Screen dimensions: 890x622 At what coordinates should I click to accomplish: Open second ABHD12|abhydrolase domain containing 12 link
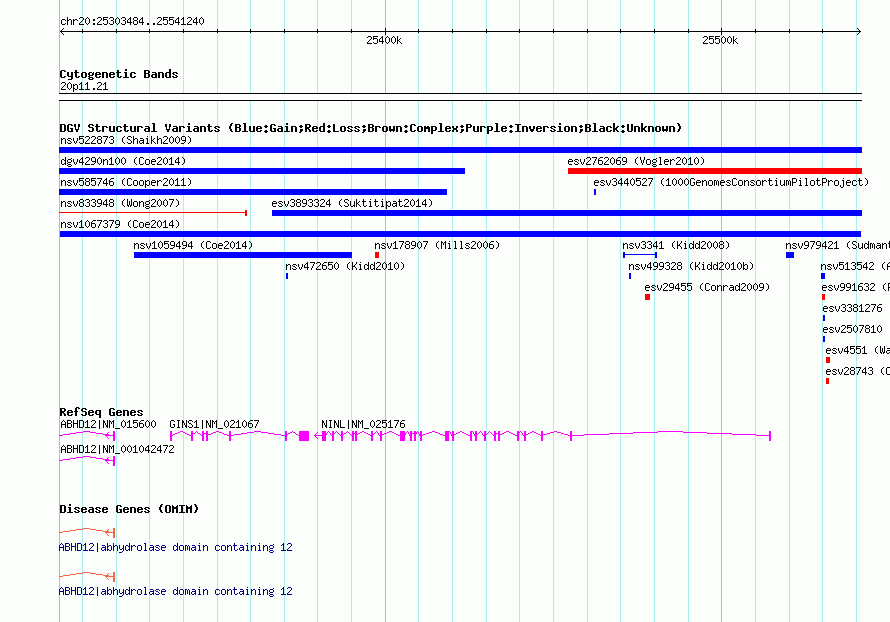pos(175,591)
